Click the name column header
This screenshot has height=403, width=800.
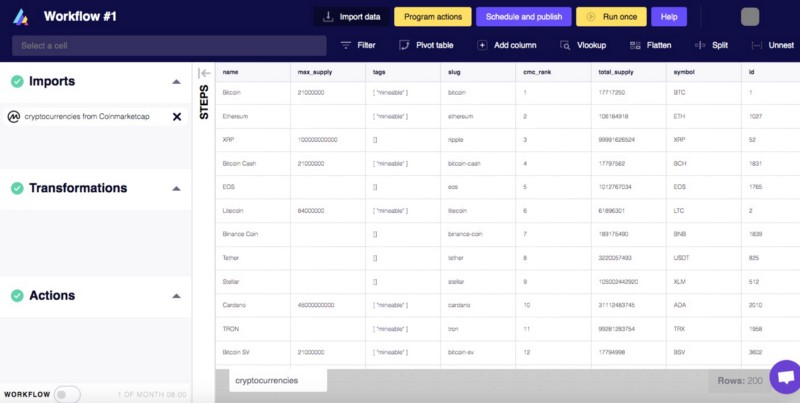[253, 72]
